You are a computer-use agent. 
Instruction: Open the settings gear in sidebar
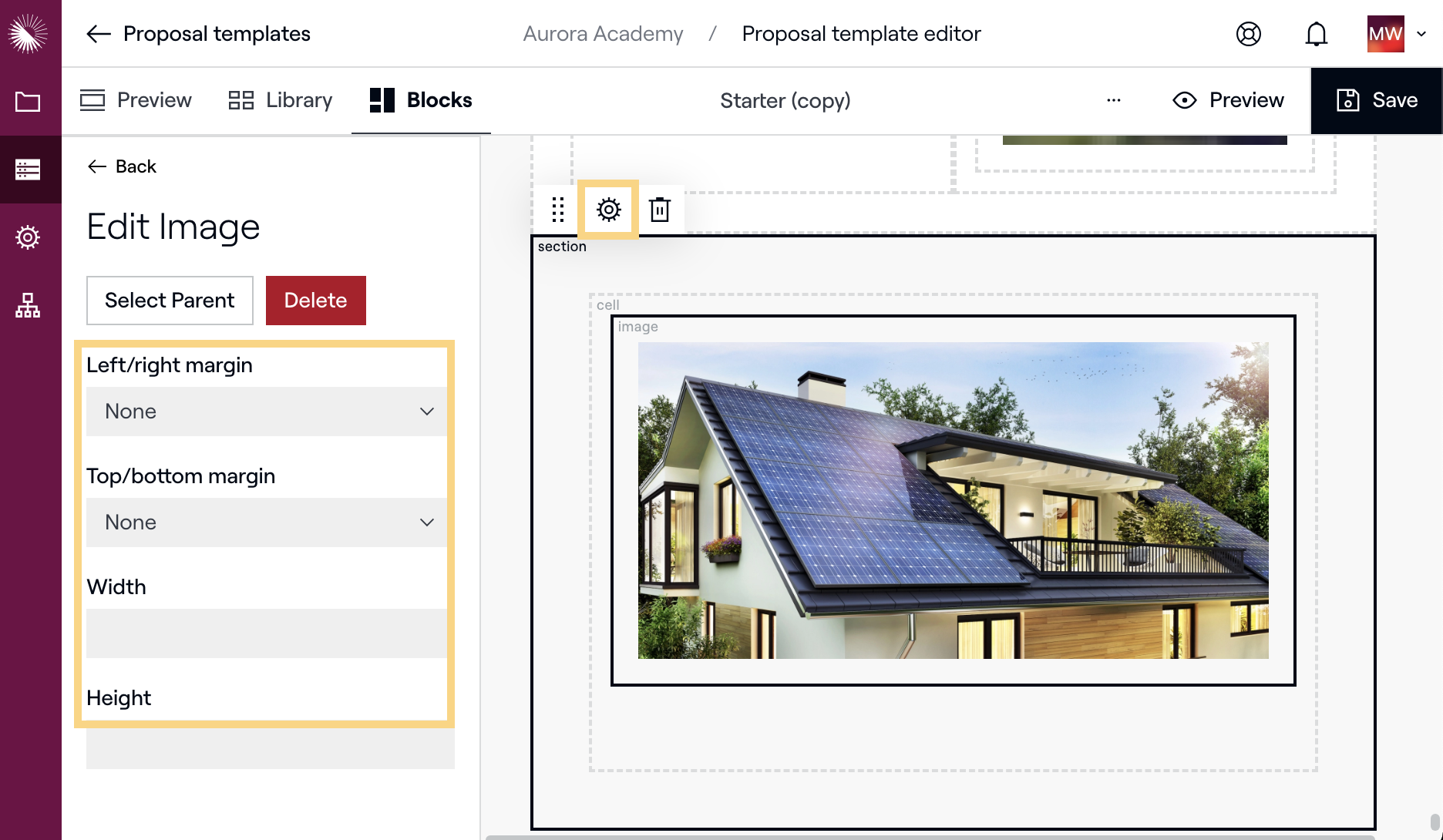[x=29, y=237]
